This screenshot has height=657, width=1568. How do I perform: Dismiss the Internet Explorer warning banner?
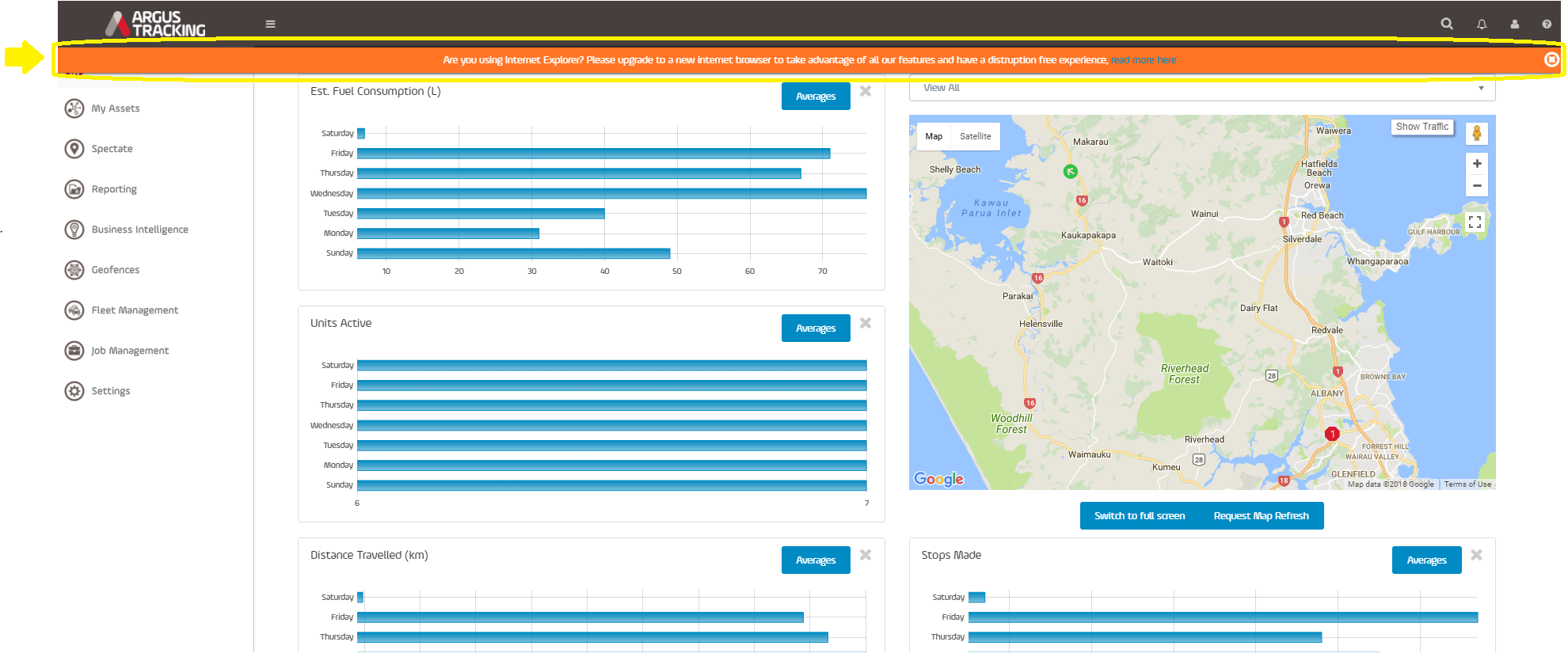coord(1551,59)
